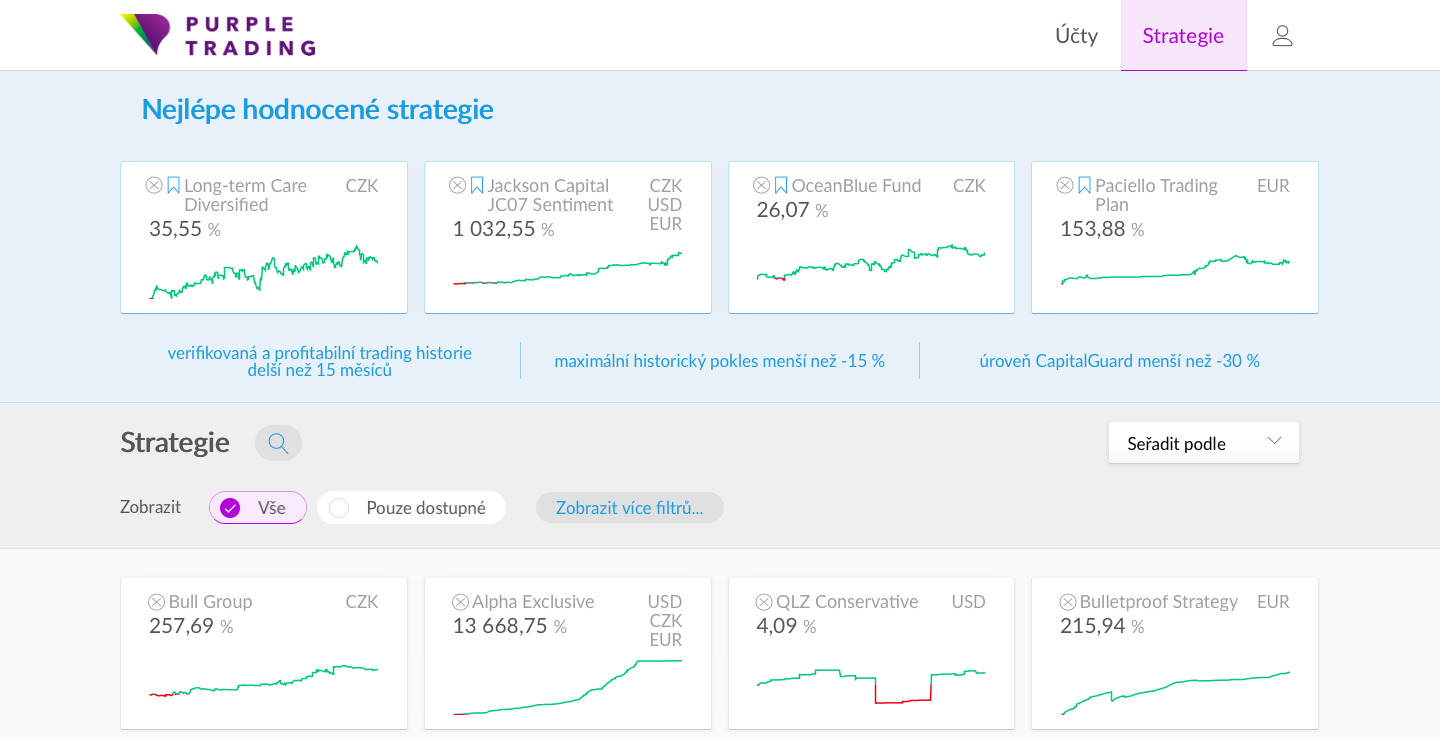Toggle the bookmark icon on OceanBlue Fund
Screen dimensions: 1440x739
click(781, 185)
